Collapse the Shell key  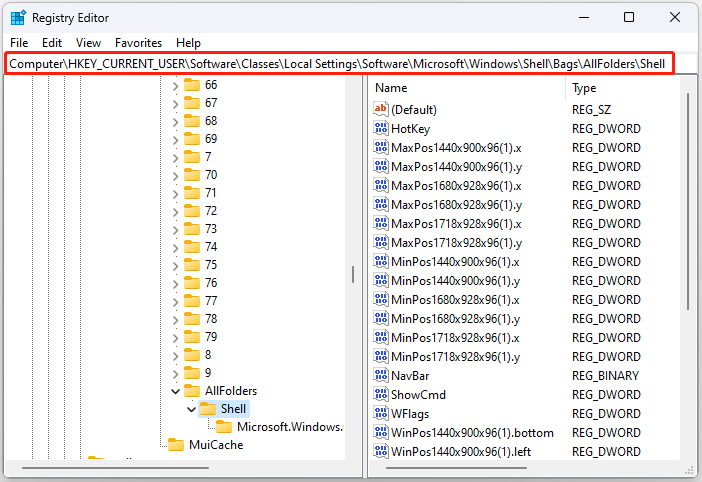192,409
